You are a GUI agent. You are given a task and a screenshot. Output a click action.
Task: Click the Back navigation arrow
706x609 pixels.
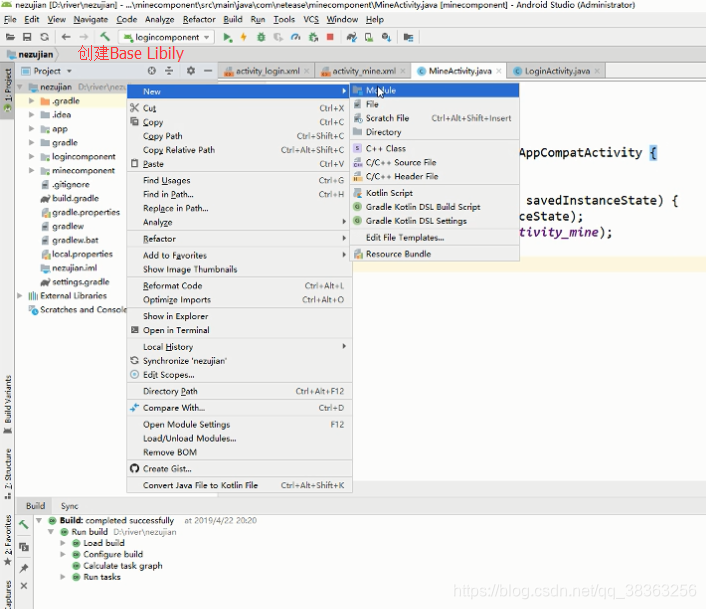pyautogui.click(x=66, y=37)
